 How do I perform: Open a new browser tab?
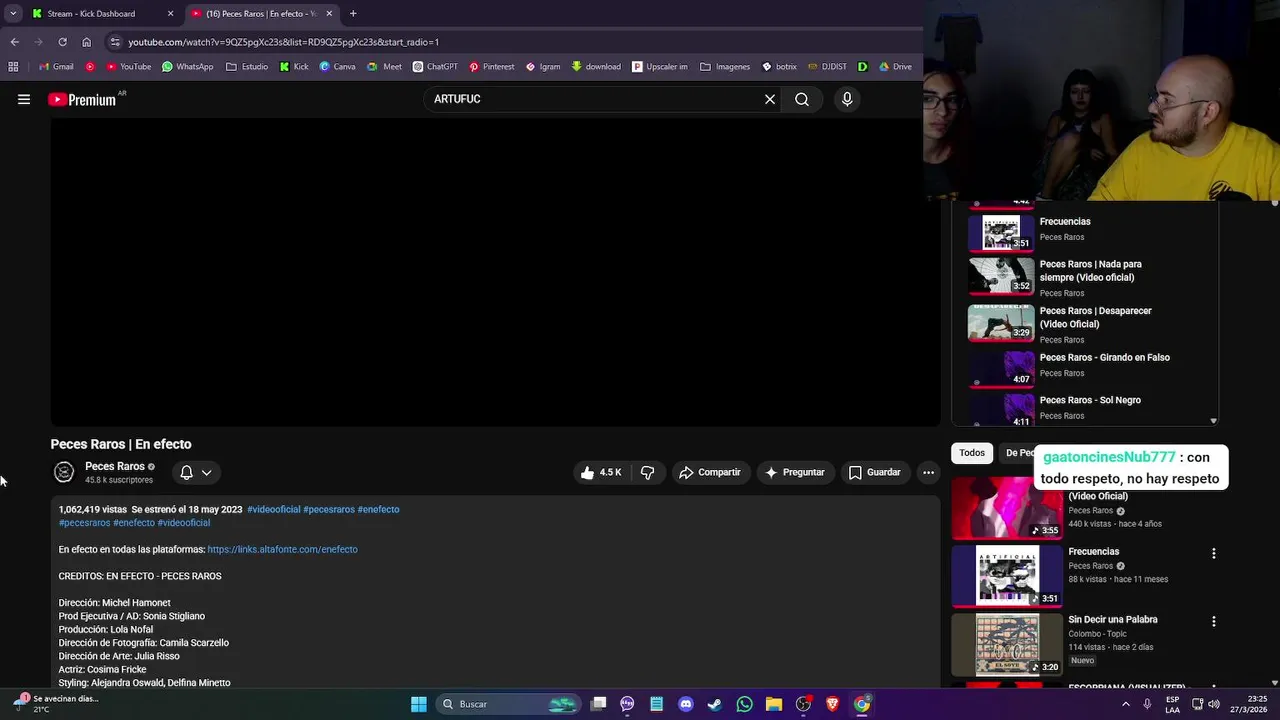click(x=353, y=14)
